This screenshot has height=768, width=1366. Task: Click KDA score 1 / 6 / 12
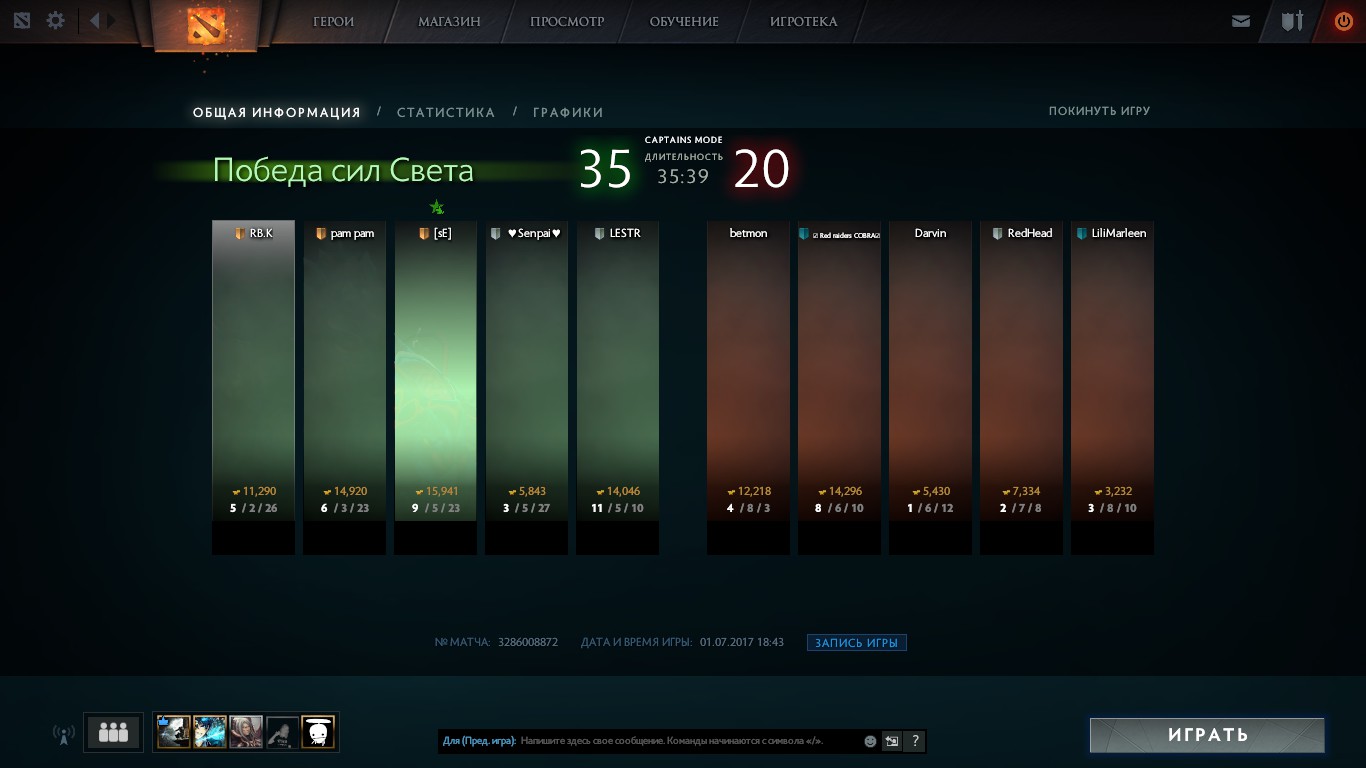930,508
